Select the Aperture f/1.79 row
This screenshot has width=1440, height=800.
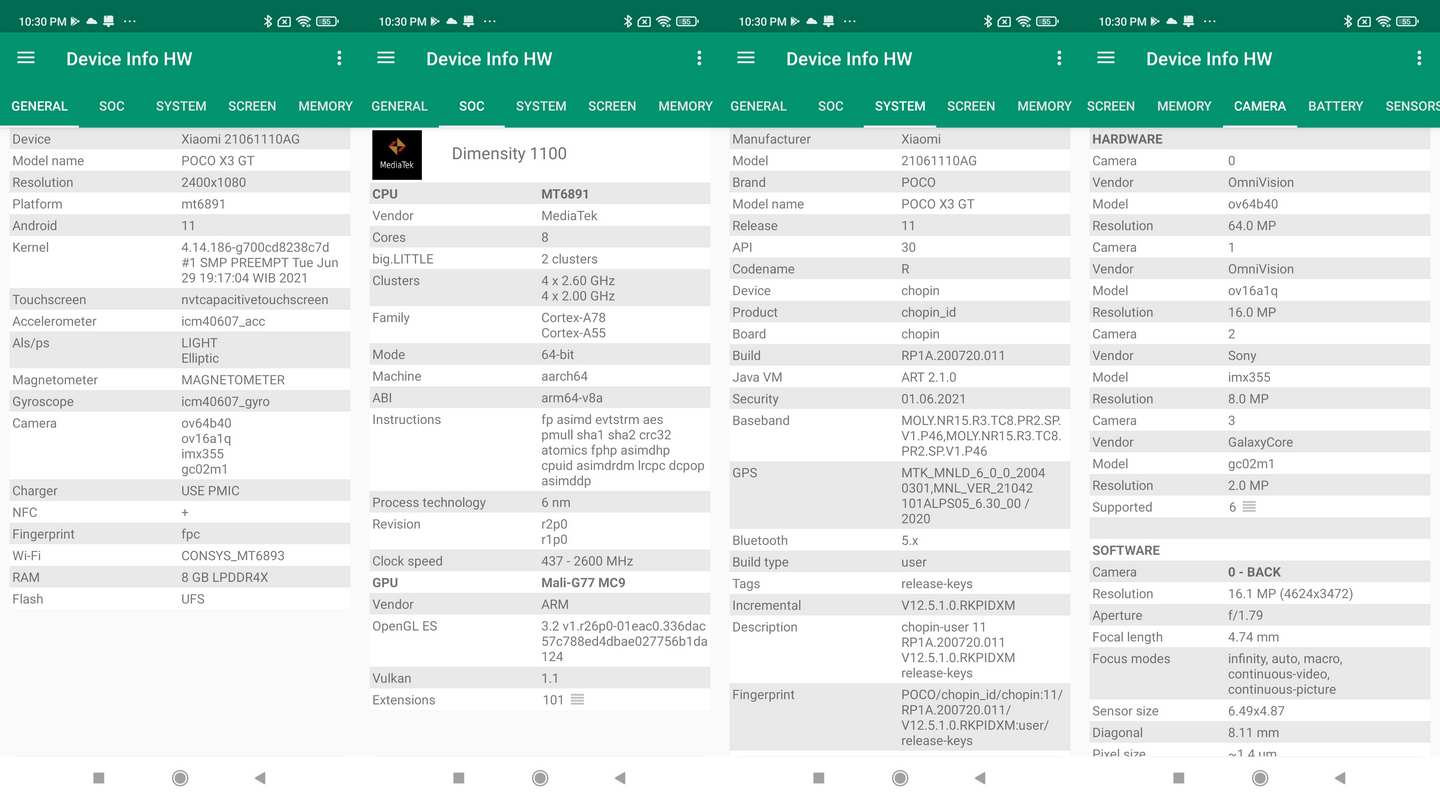[x=1260, y=615]
